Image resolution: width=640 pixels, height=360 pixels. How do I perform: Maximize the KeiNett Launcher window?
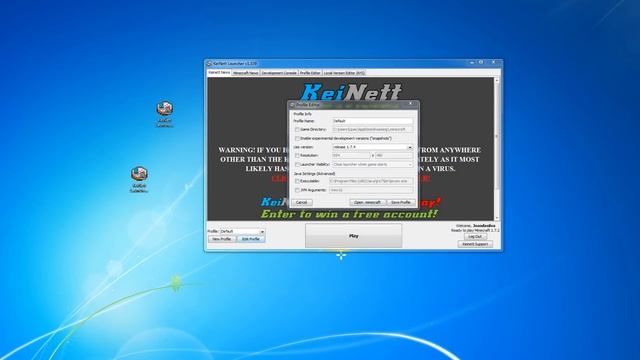pyautogui.click(x=481, y=62)
